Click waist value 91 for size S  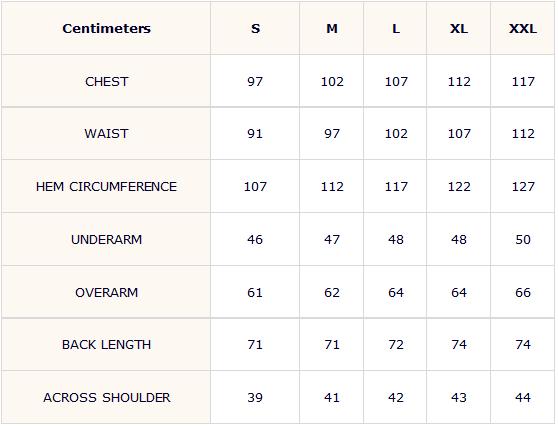(255, 134)
